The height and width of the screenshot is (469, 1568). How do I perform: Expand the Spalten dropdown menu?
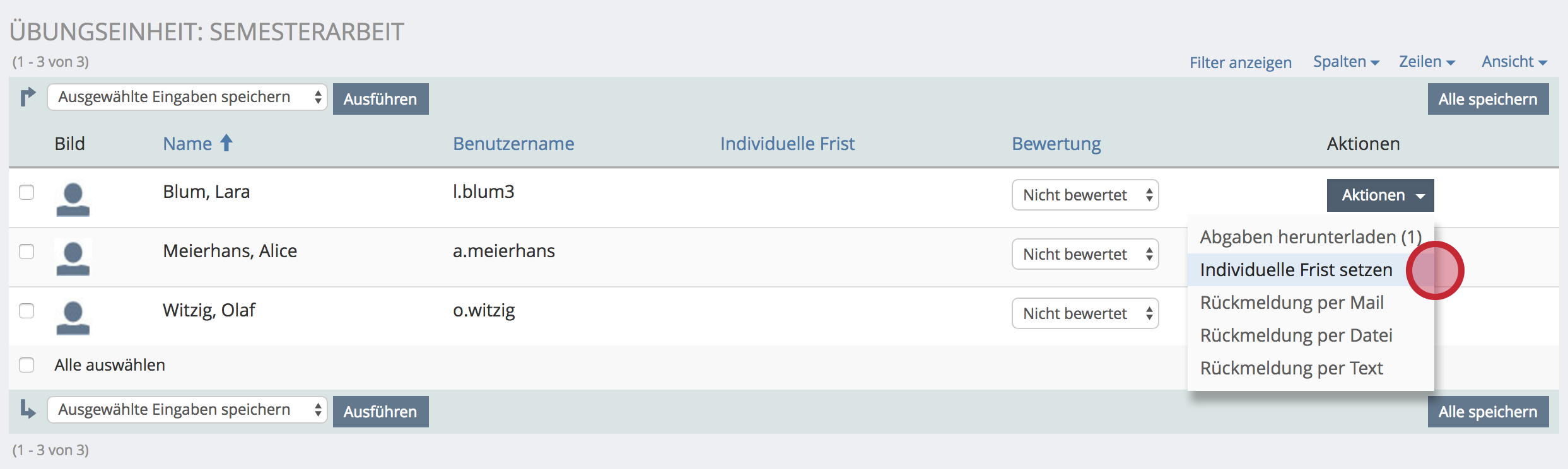(1346, 62)
